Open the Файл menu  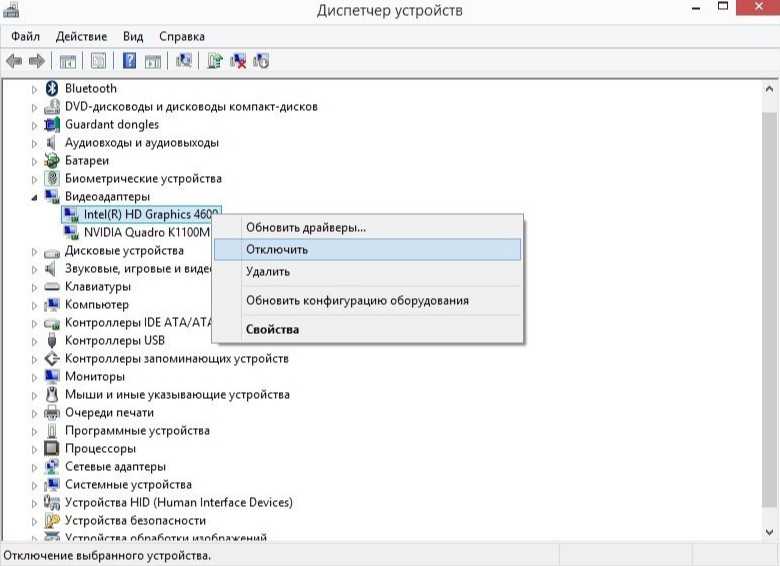(x=25, y=36)
